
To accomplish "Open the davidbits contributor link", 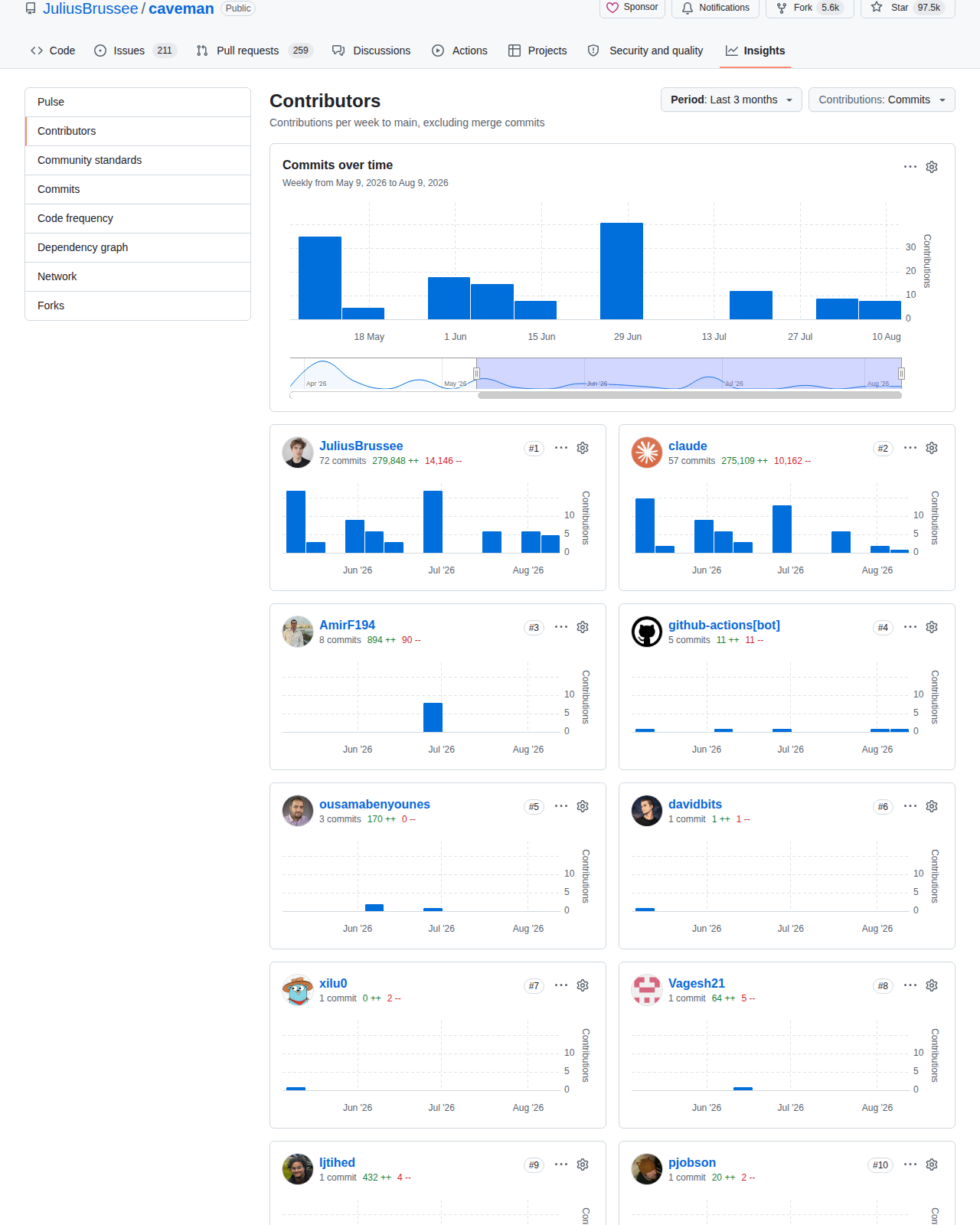I will click(x=695, y=804).
